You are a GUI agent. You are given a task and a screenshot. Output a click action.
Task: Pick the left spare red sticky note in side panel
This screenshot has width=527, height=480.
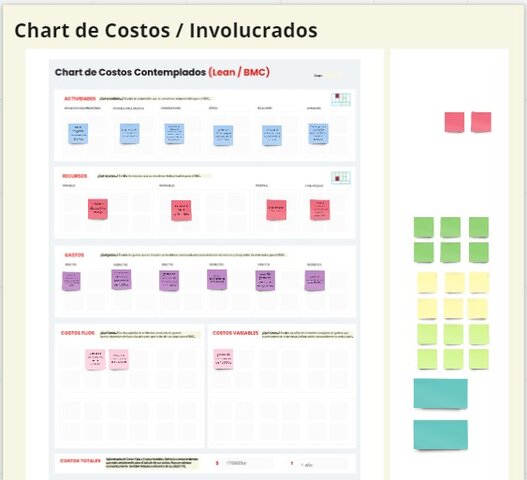(x=454, y=122)
